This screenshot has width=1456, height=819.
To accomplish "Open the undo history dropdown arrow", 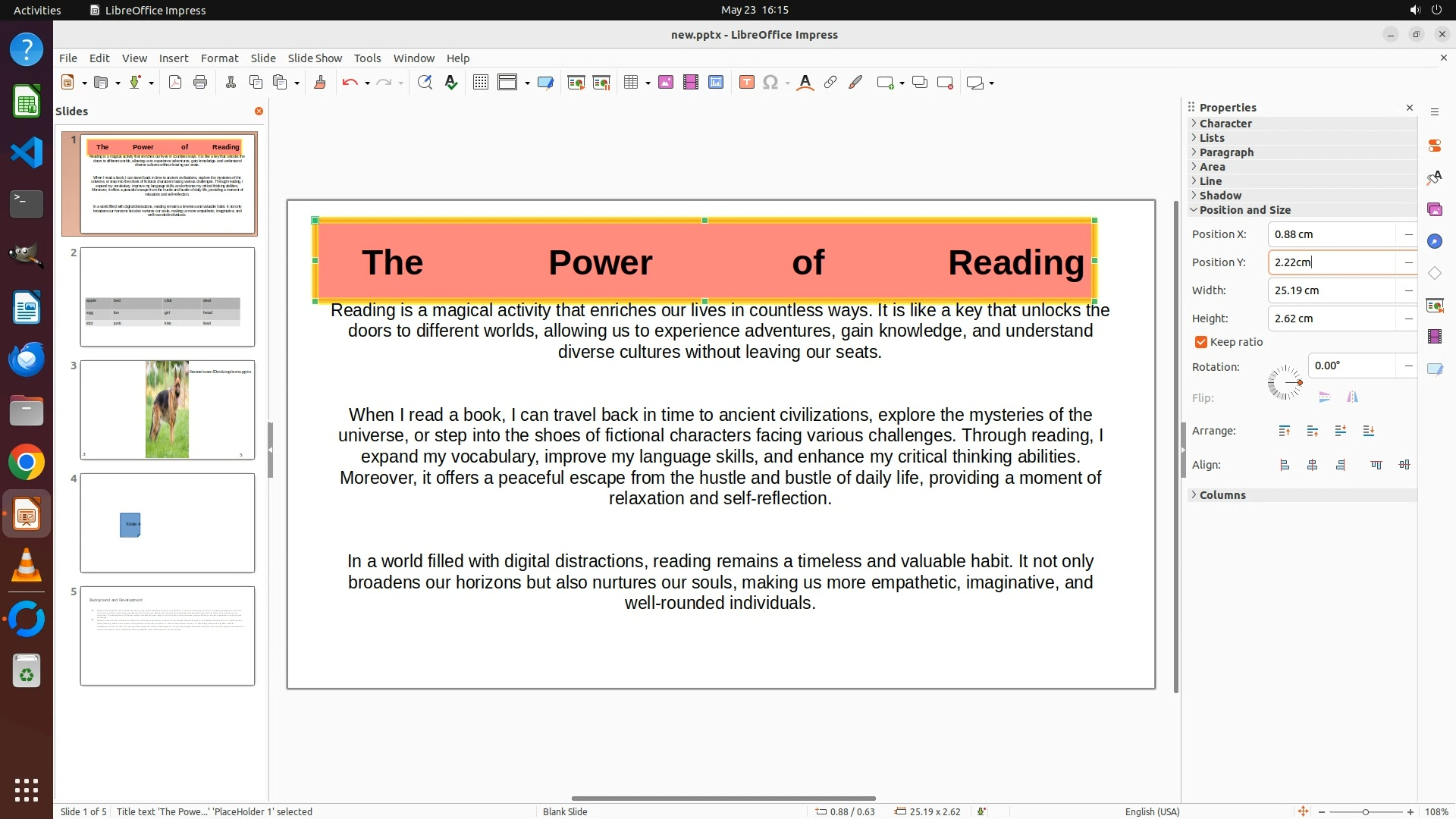I will [x=367, y=83].
